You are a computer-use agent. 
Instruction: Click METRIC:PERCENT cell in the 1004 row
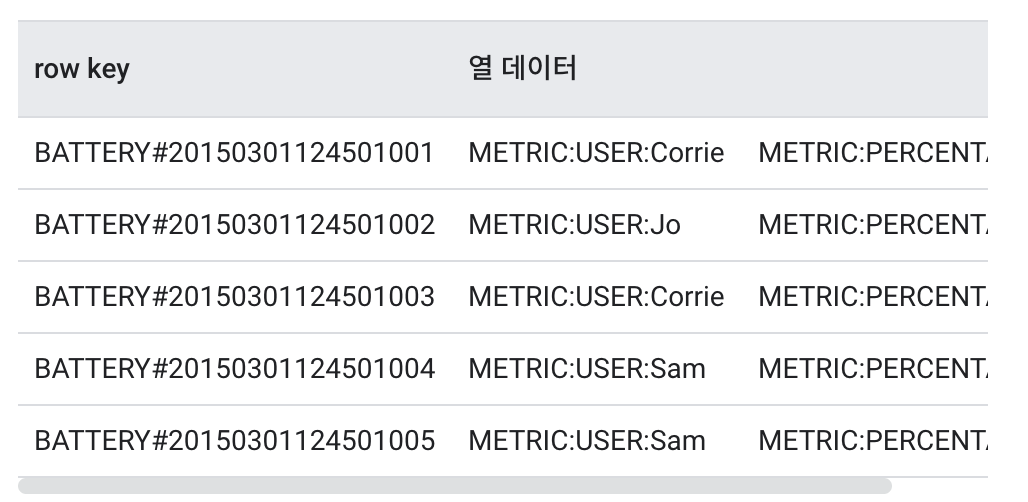point(873,369)
